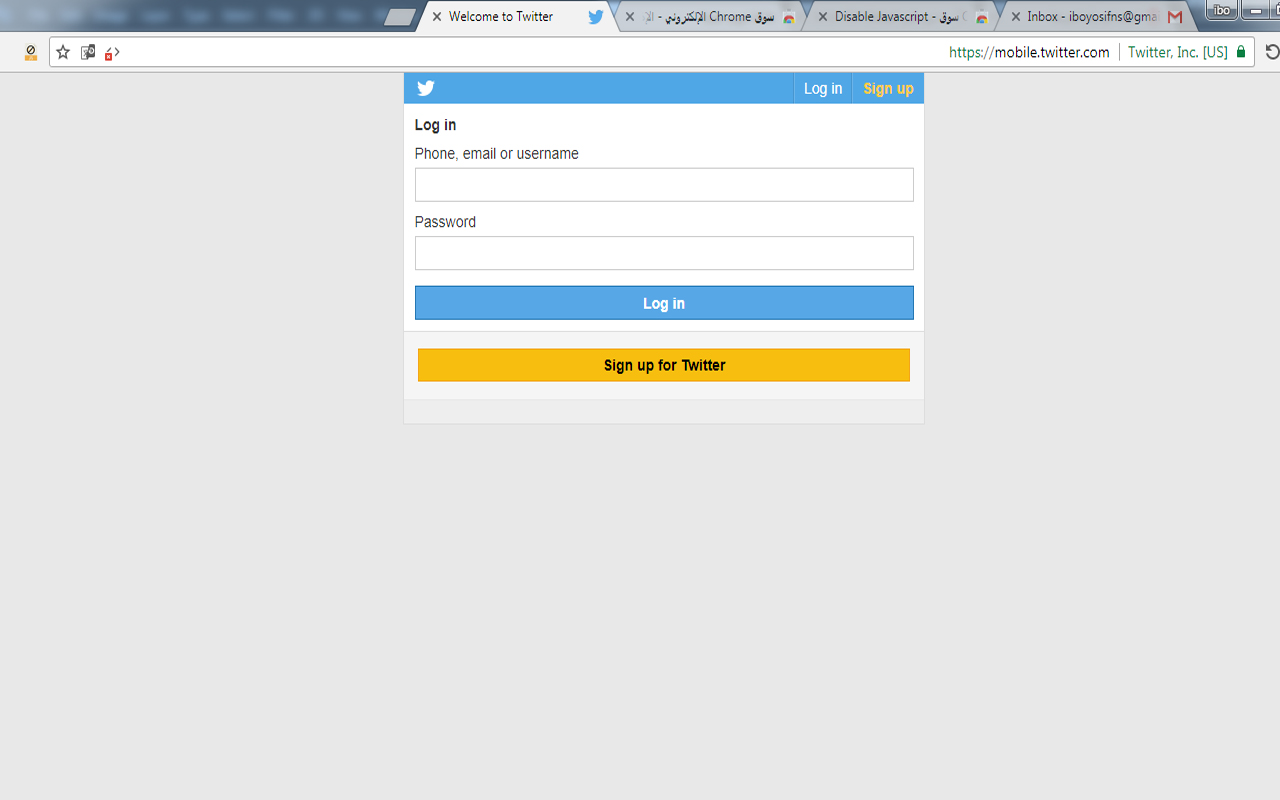The width and height of the screenshot is (1280, 800).
Task: Focus the Password field
Action: pyautogui.click(x=664, y=253)
